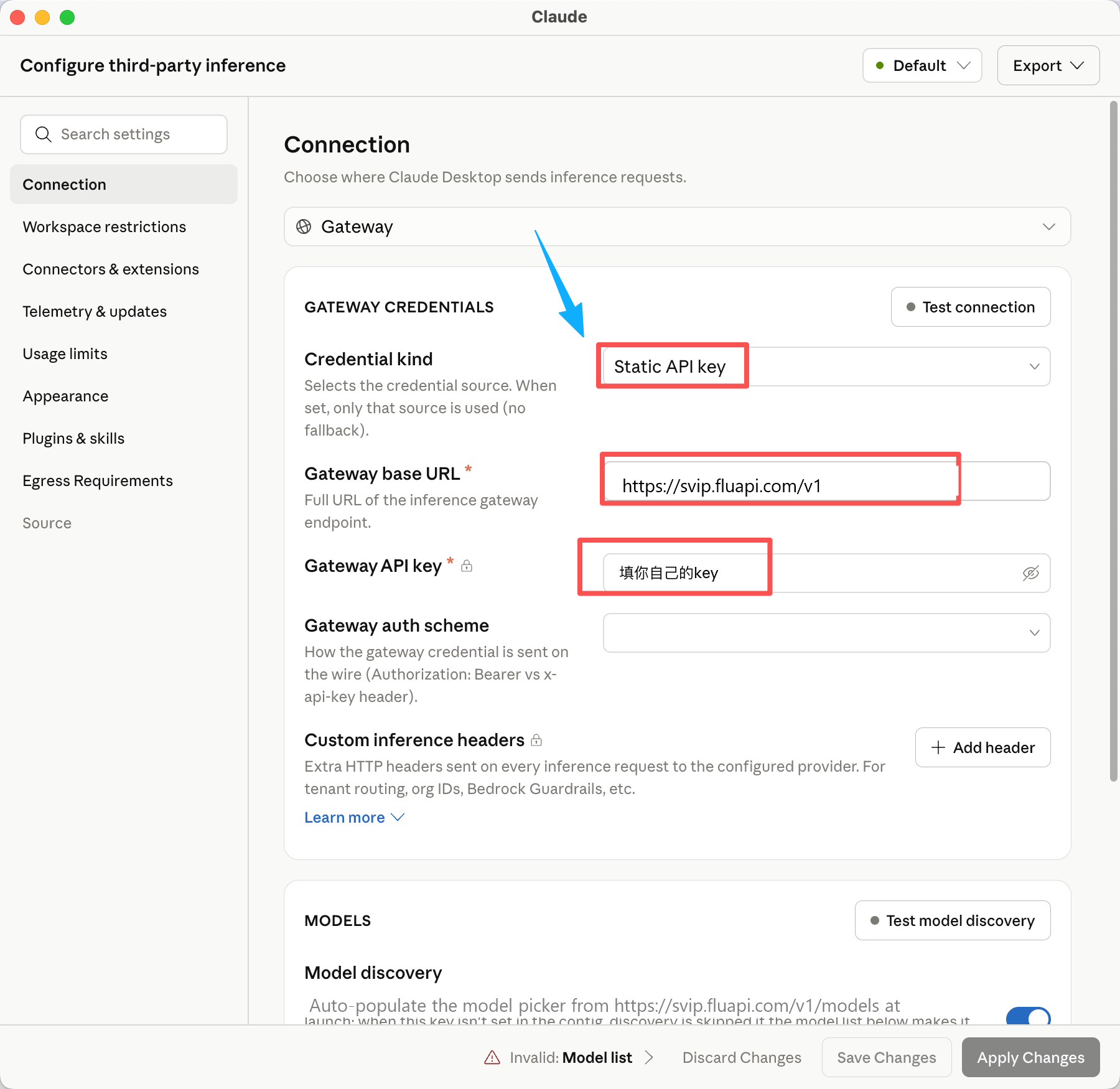Open Connectors & extensions settings
The image size is (1120, 1089).
point(124,269)
